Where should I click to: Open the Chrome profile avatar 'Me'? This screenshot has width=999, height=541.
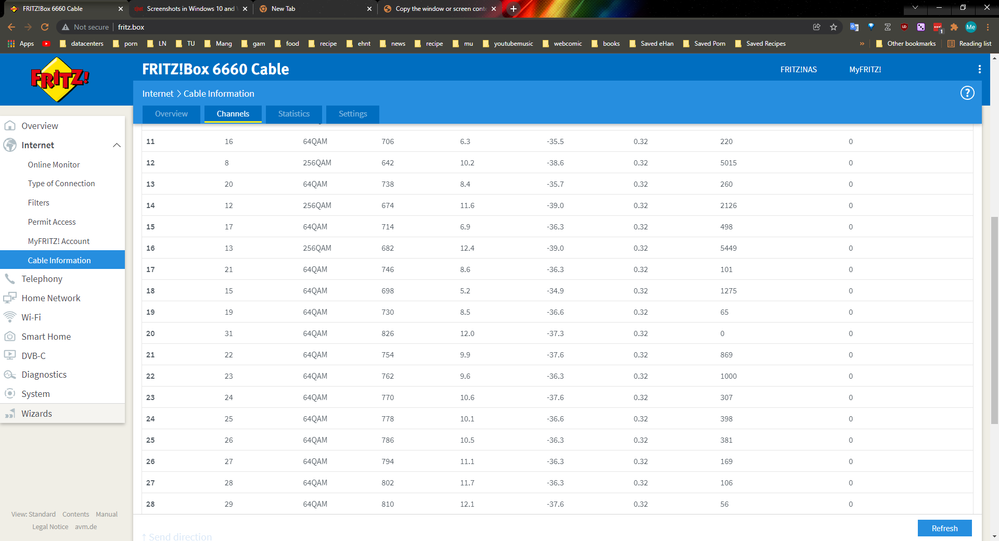(x=970, y=27)
